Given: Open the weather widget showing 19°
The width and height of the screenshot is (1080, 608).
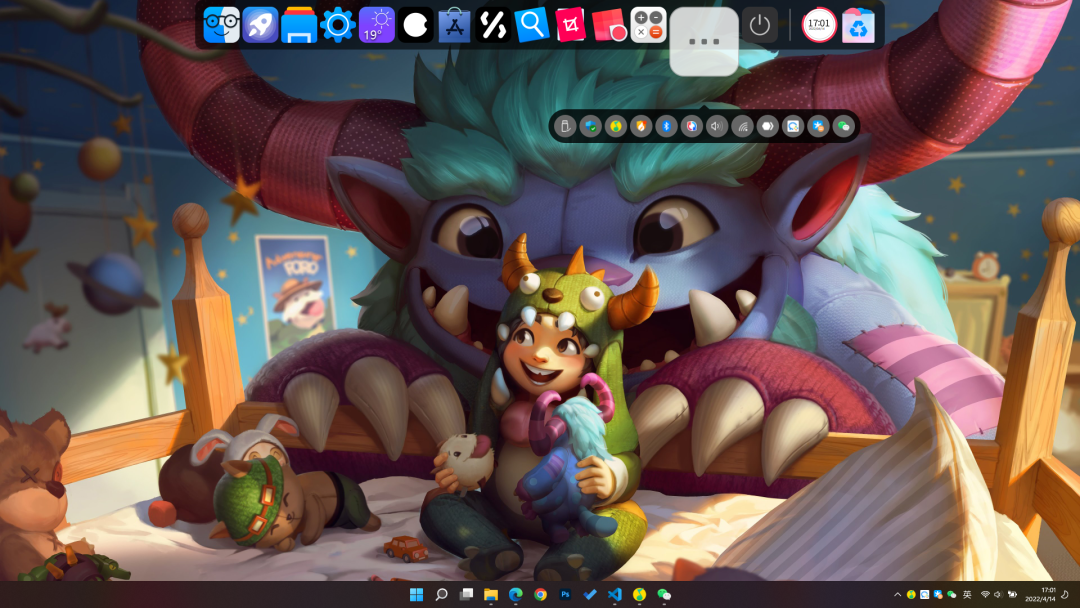Looking at the screenshot, I should tap(377, 25).
